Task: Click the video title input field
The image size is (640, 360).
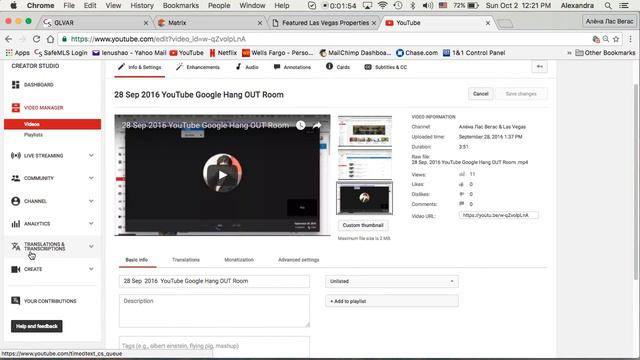Action: [214, 281]
